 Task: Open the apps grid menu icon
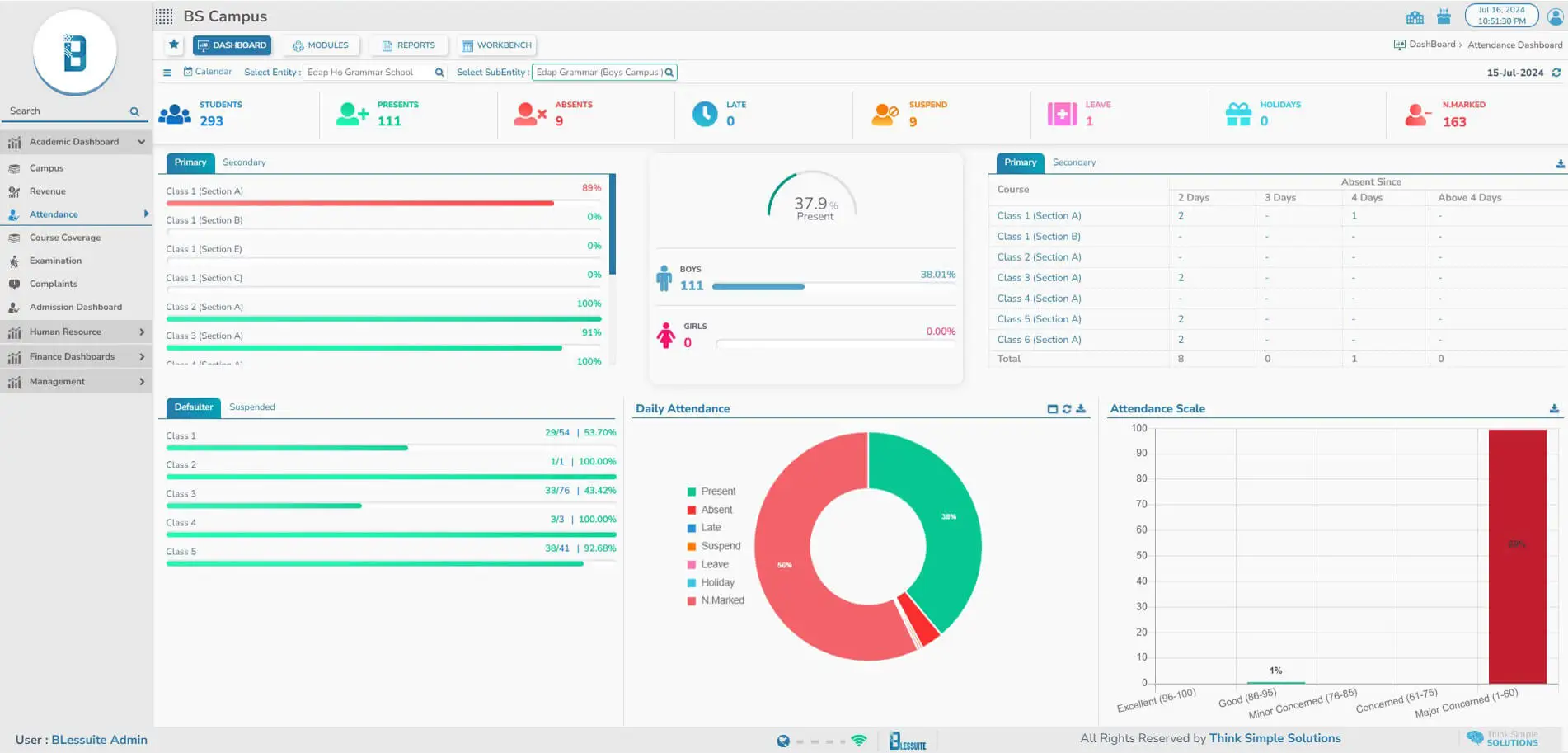coord(164,16)
